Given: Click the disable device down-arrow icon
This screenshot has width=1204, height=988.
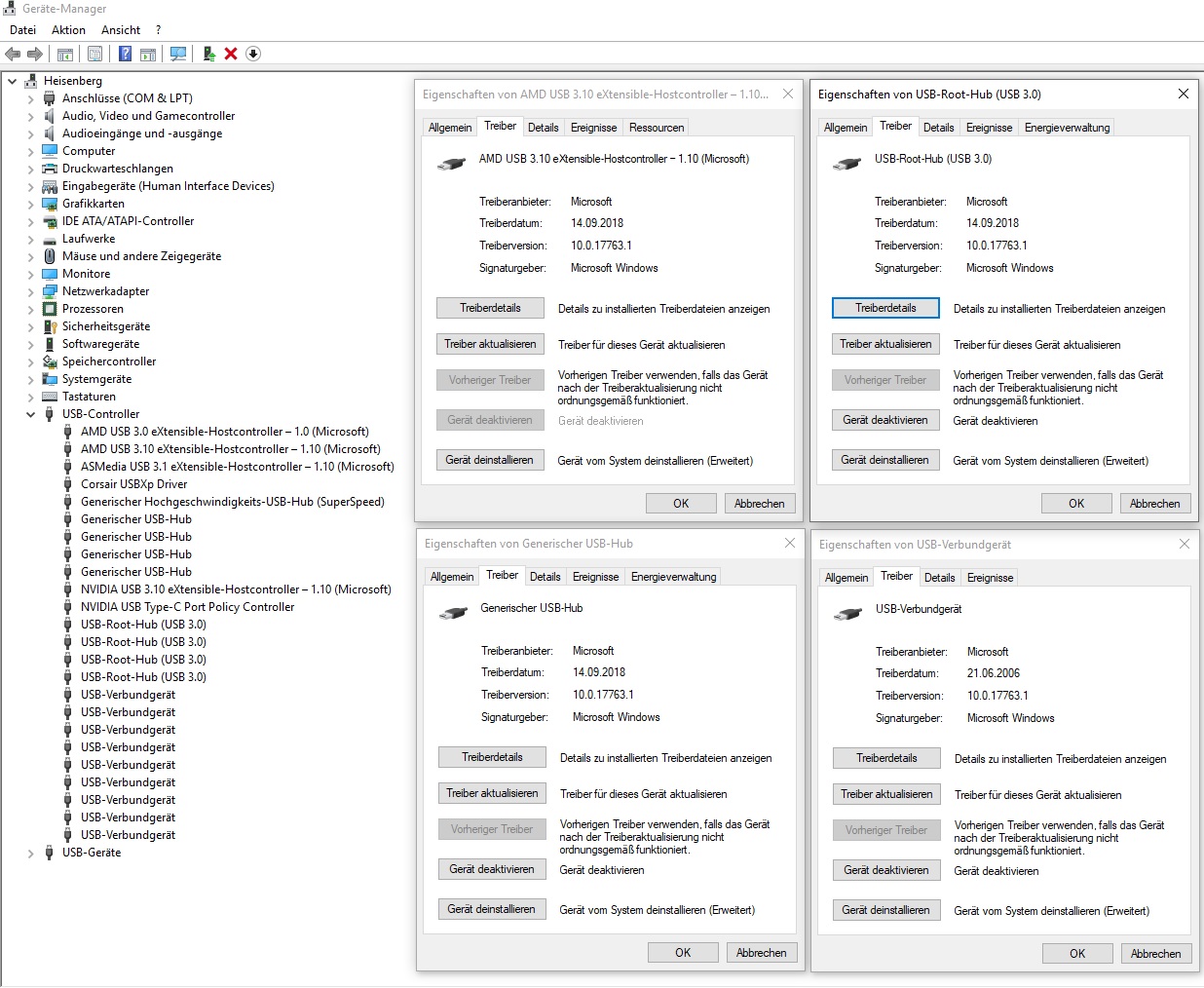Looking at the screenshot, I should point(253,54).
